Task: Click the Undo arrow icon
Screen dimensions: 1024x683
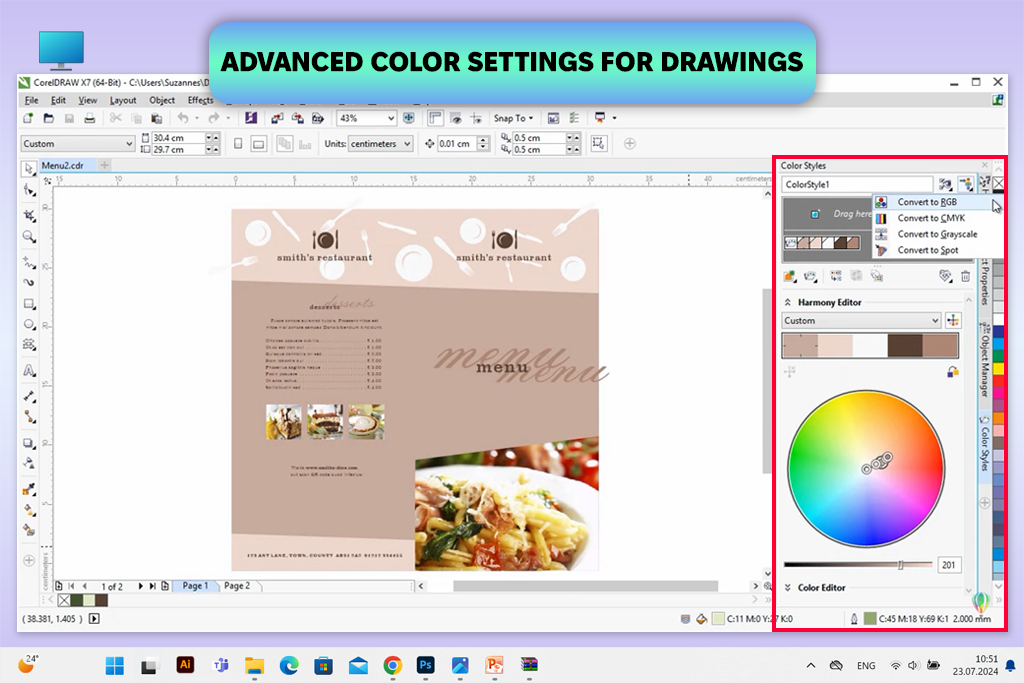Action: pos(183,118)
